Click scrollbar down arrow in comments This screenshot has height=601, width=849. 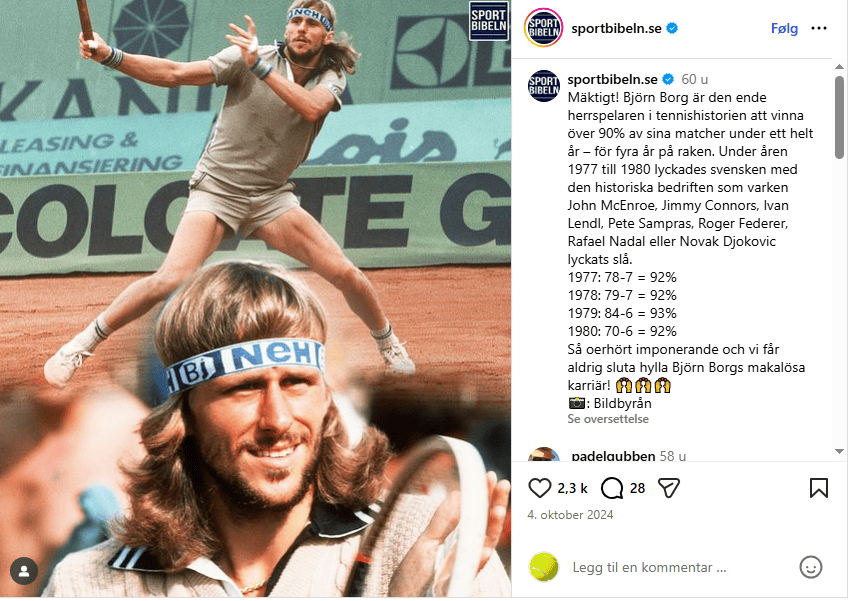click(839, 451)
